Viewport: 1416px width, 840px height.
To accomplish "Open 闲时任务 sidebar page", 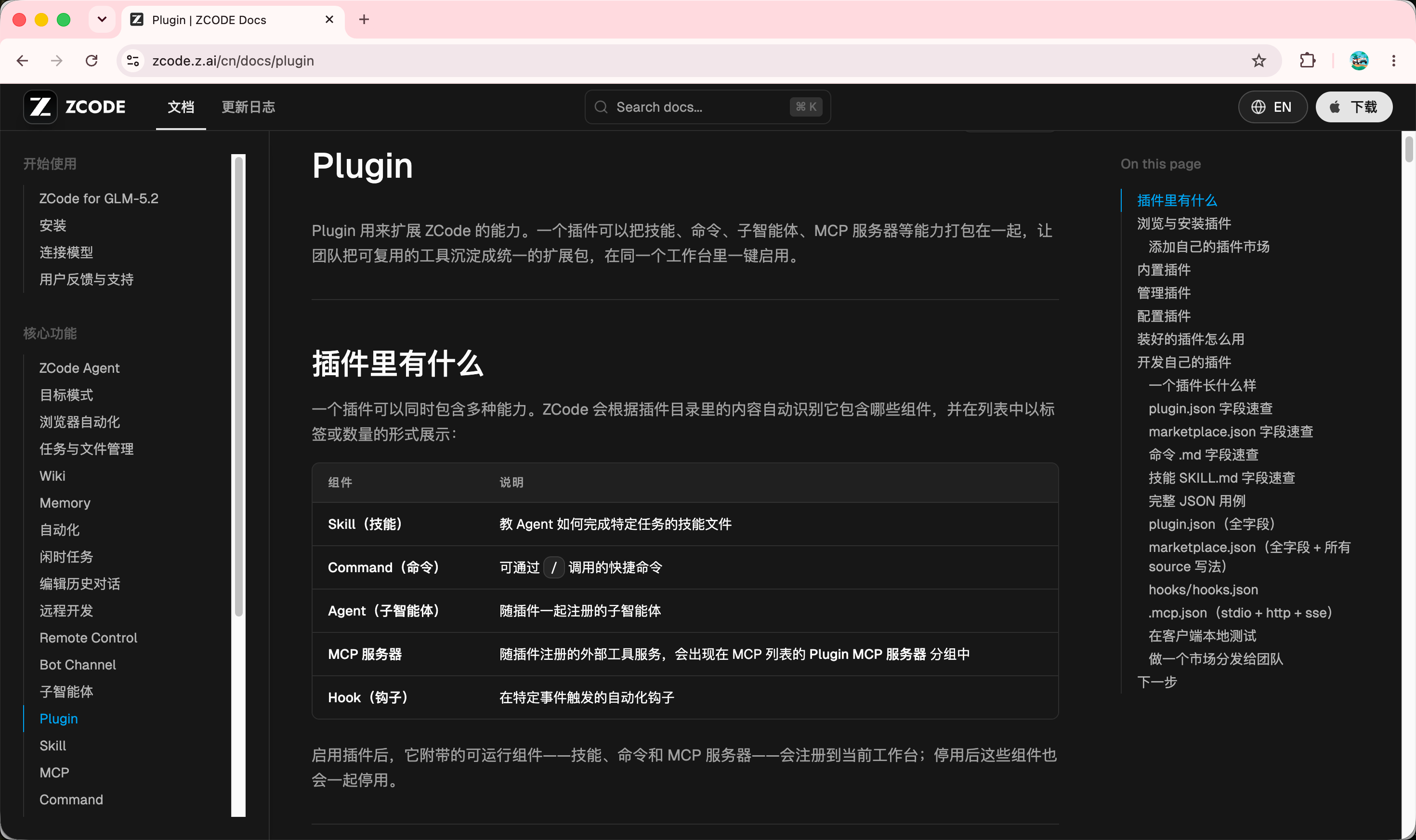I will click(x=66, y=557).
